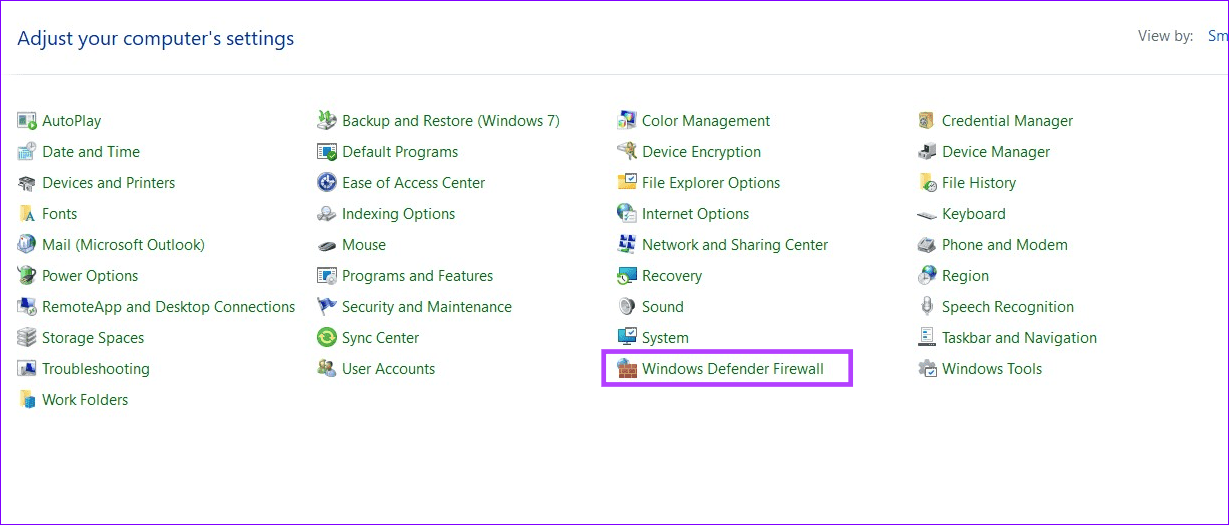Click the Taskbar and Navigation icon
This screenshot has width=1229, height=525.
click(927, 338)
